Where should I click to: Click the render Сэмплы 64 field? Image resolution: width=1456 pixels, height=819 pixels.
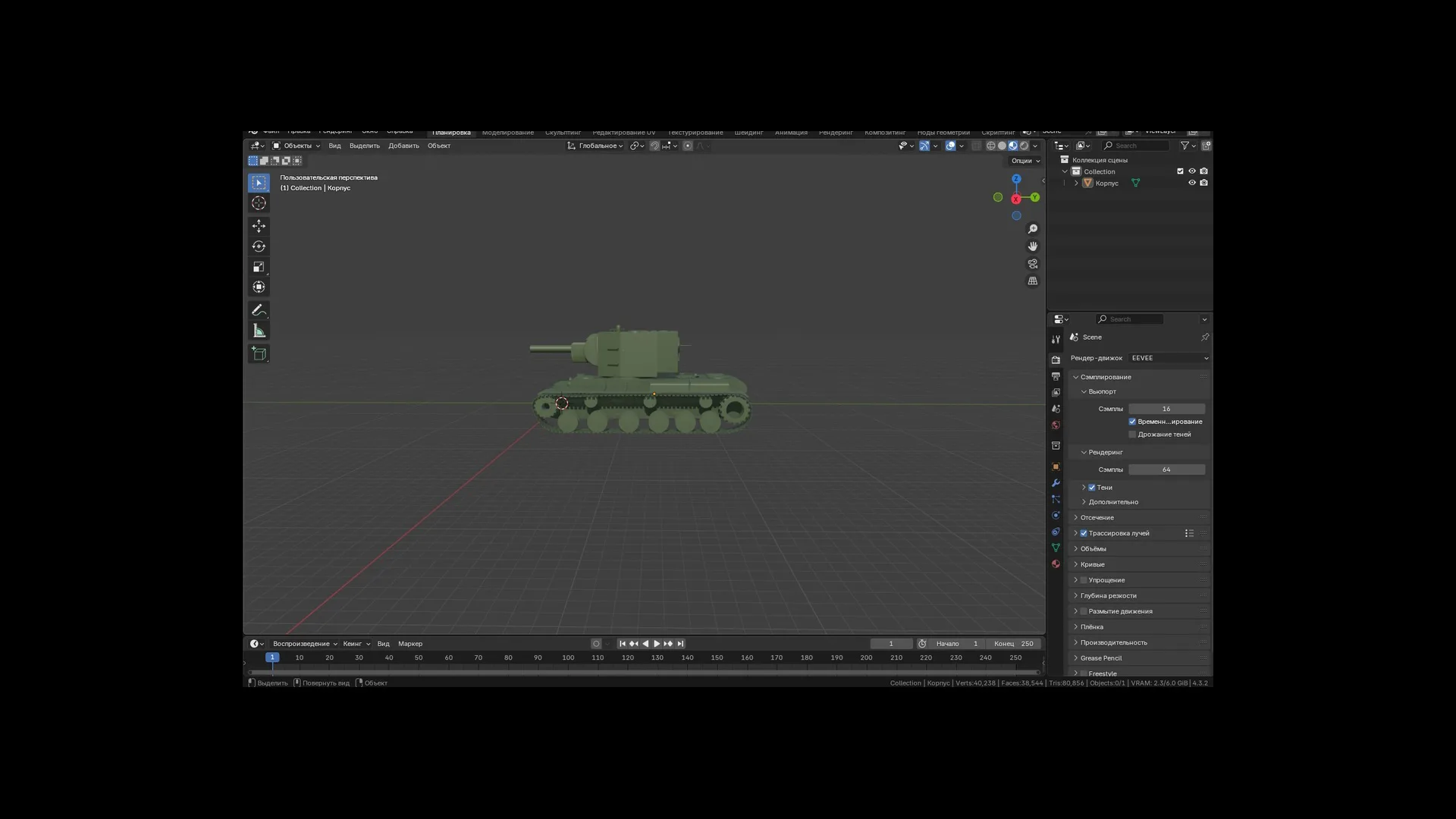pos(1166,469)
